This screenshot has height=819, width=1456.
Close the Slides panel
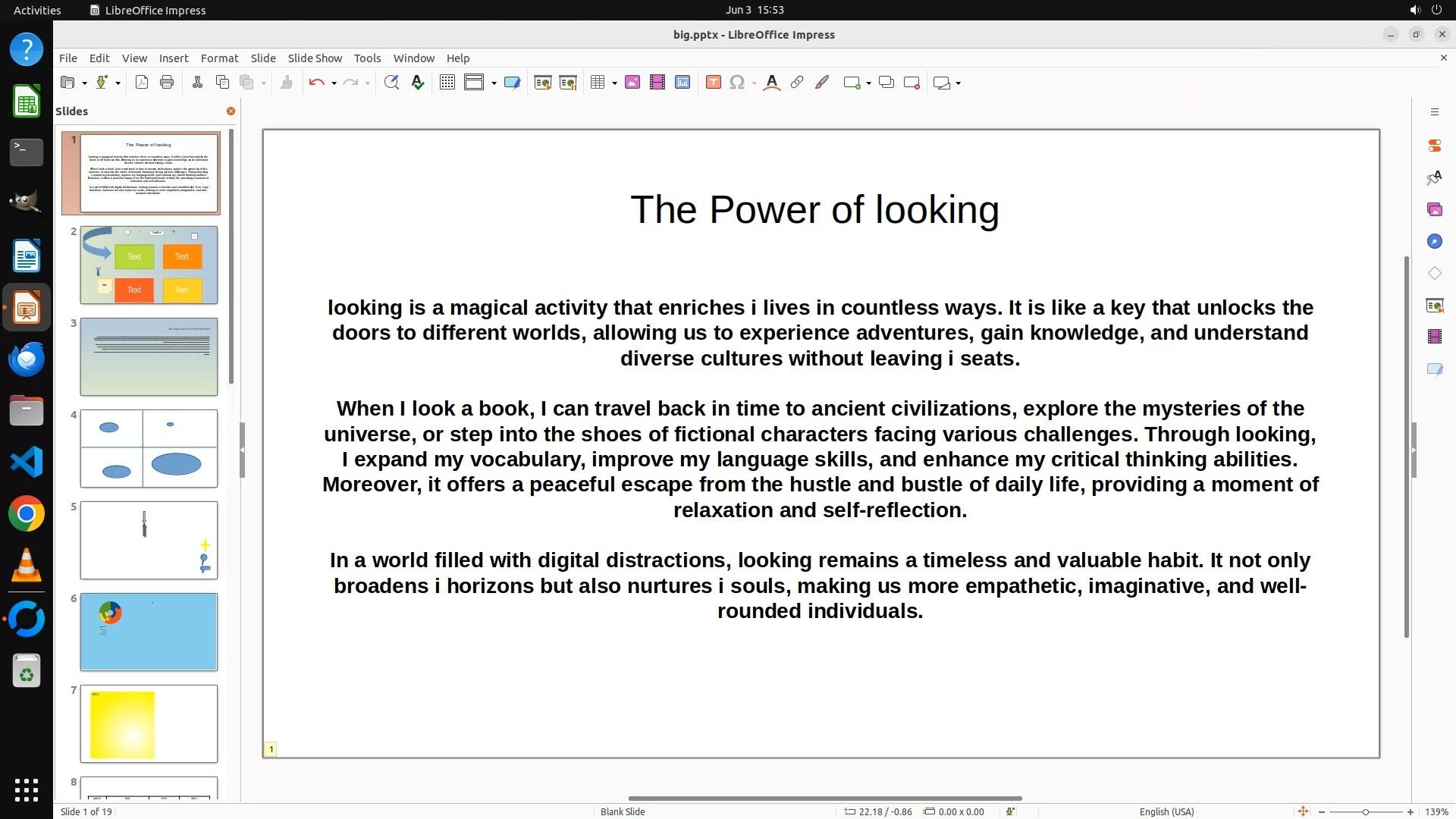pyautogui.click(x=231, y=111)
